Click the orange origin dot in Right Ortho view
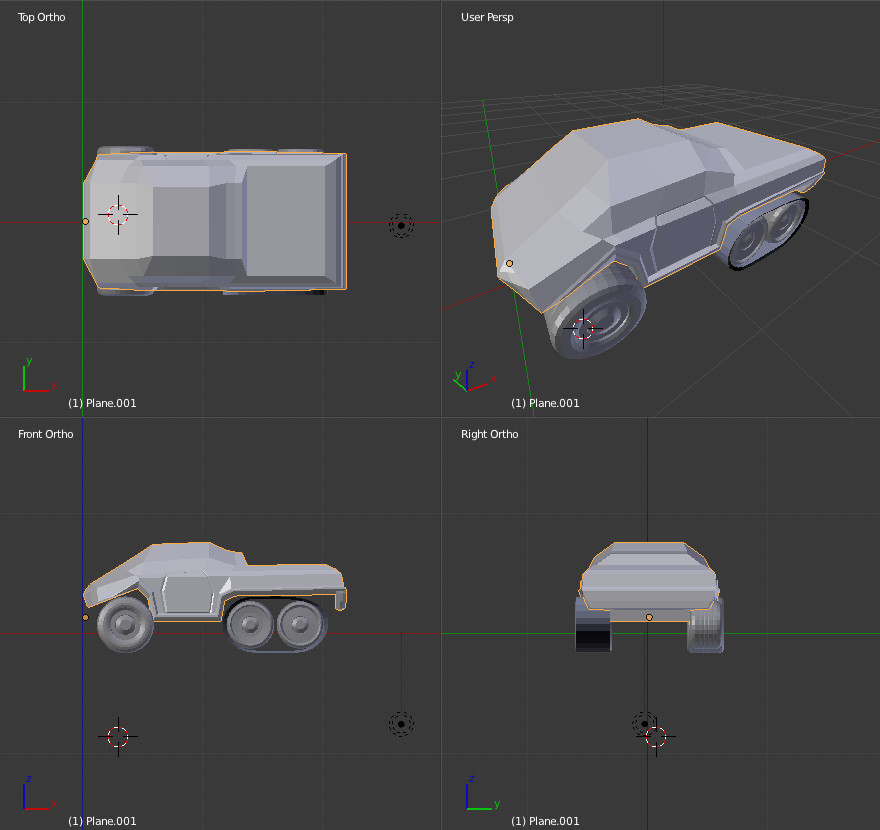 [x=648, y=617]
